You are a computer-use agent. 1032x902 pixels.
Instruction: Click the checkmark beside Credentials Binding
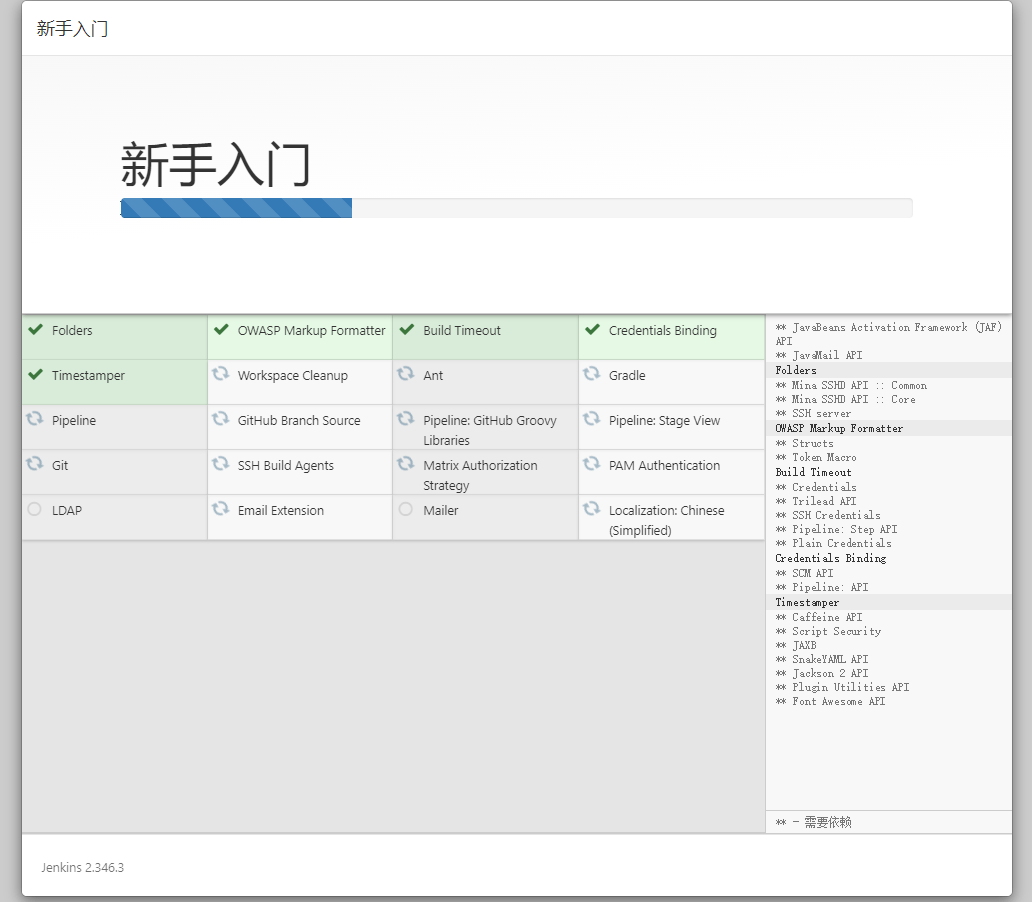(x=592, y=330)
